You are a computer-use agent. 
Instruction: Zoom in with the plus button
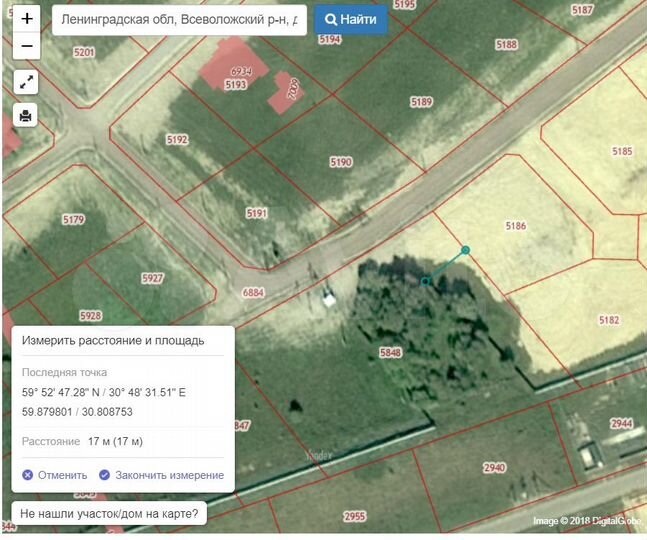click(26, 18)
